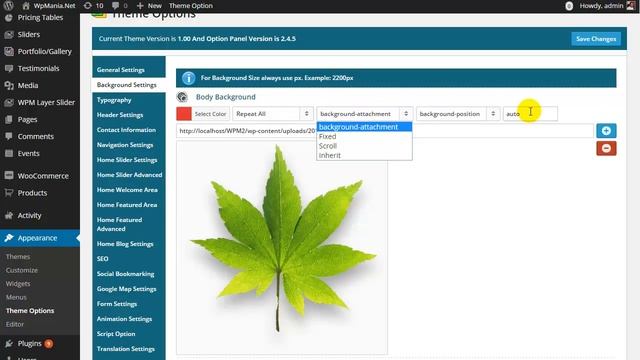Select highlighted background-attachment list option
Screen dimensions: 640x360
[364, 127]
